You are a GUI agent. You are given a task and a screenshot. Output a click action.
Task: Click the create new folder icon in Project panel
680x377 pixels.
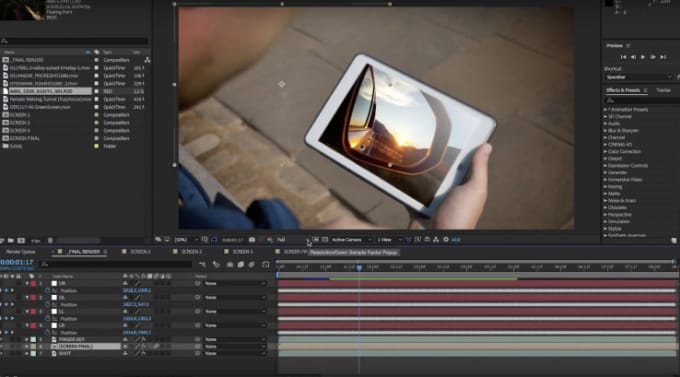click(x=11, y=240)
